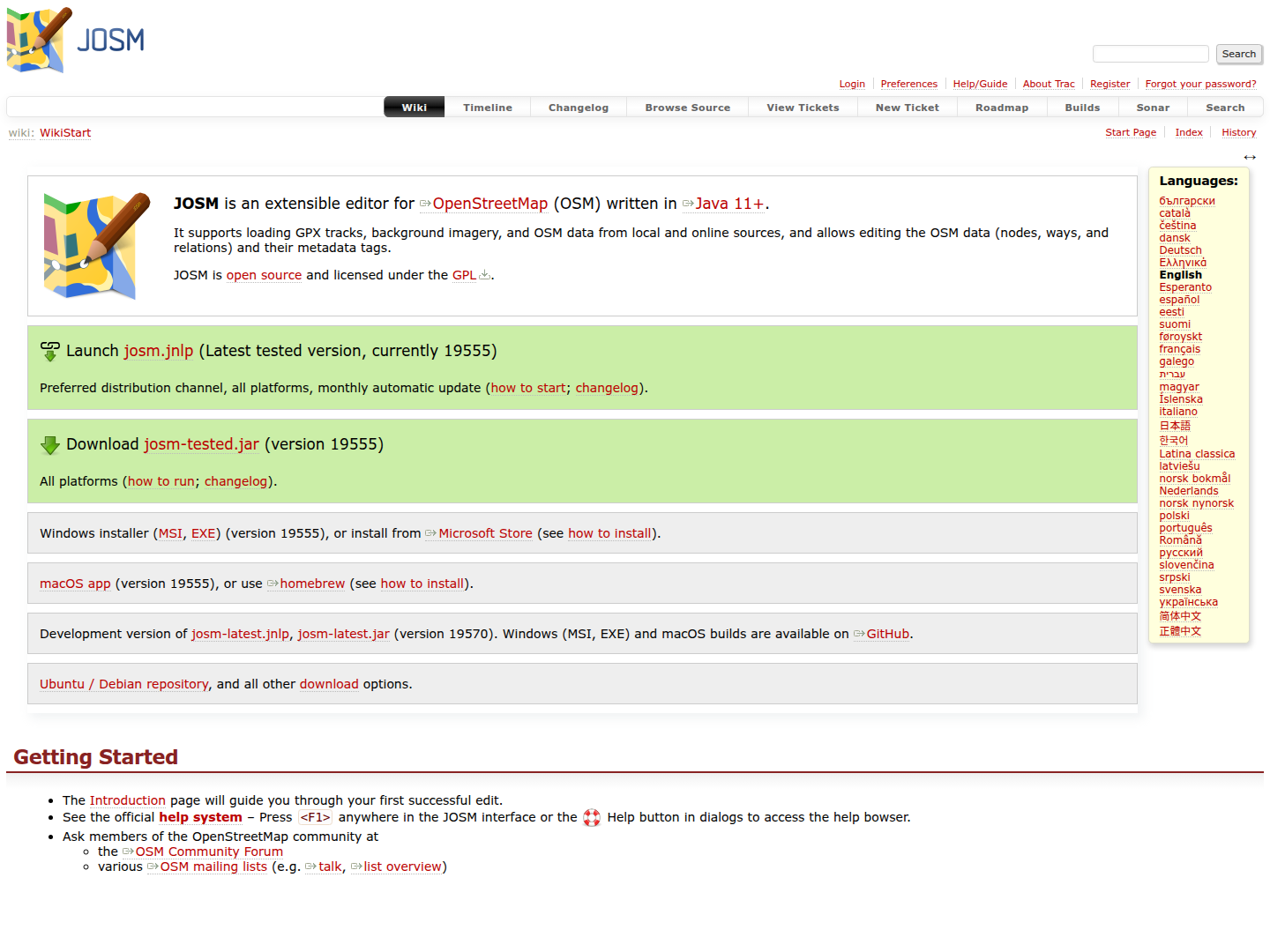Click Forgot your password link

(1200, 85)
